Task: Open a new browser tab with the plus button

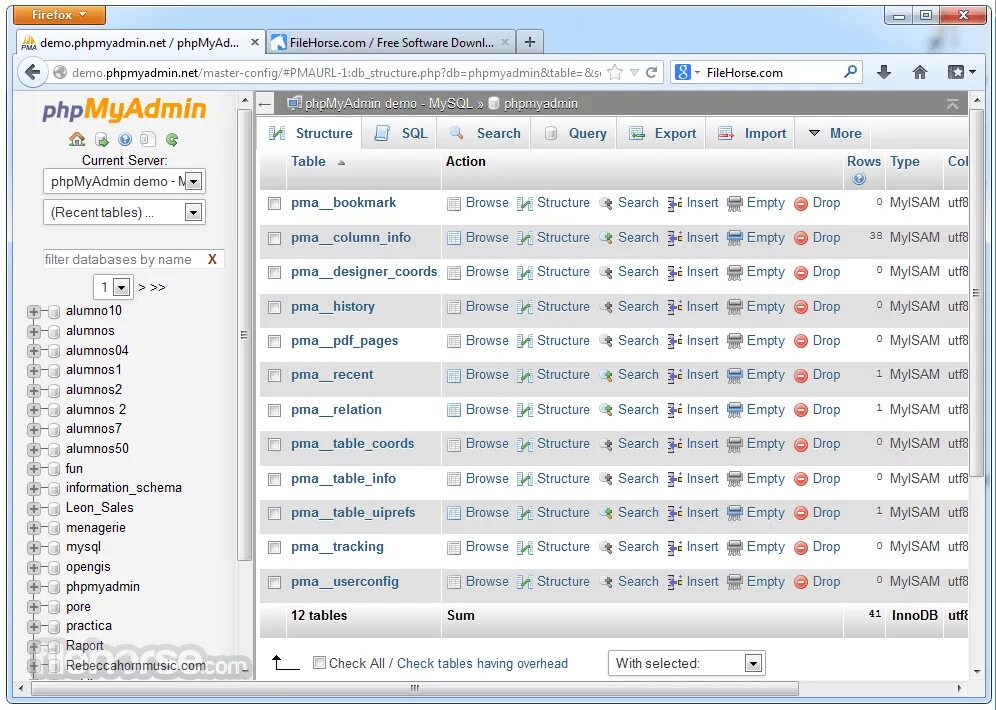Action: [x=530, y=43]
